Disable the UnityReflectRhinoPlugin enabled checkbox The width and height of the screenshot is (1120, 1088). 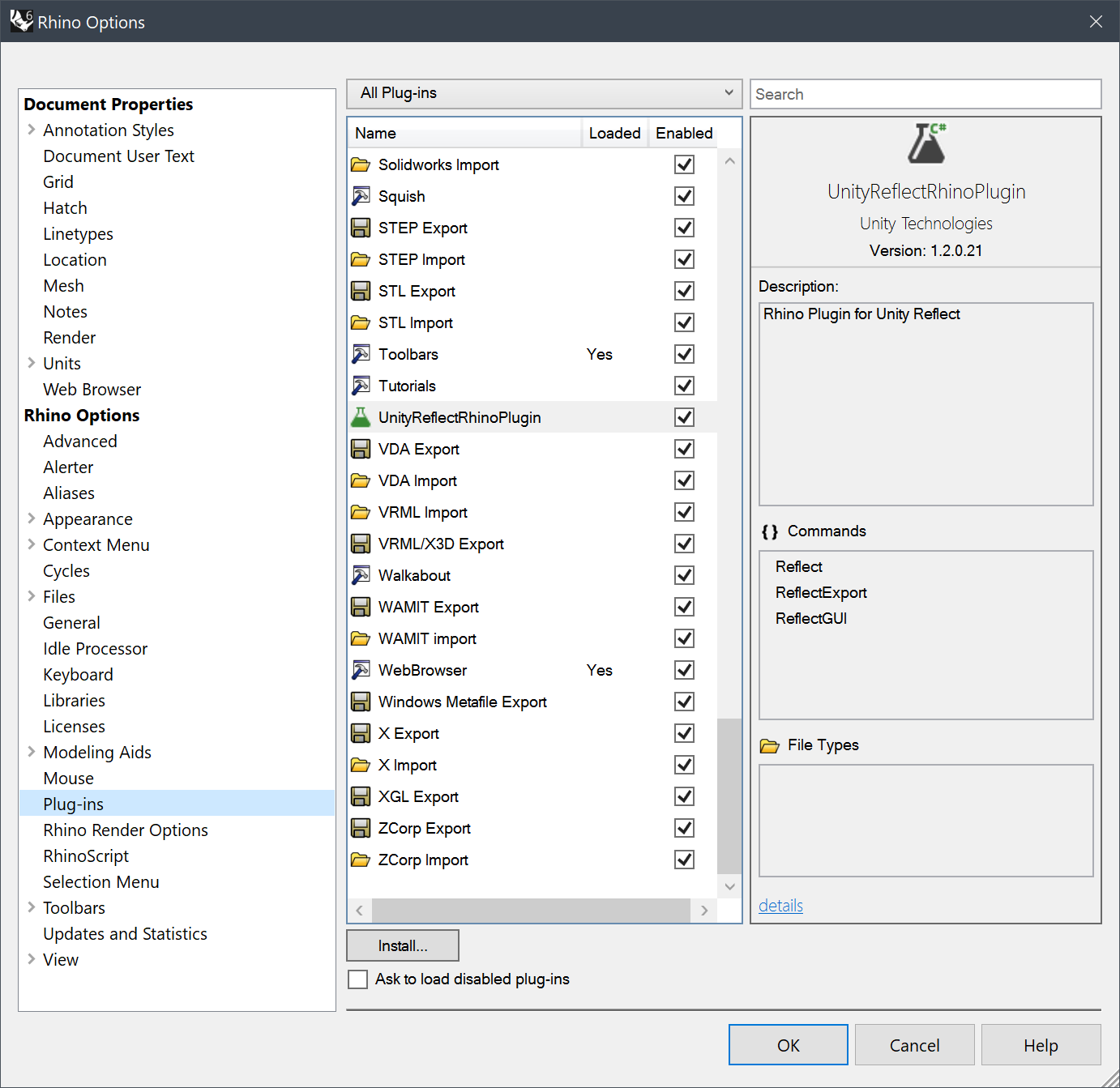[685, 417]
